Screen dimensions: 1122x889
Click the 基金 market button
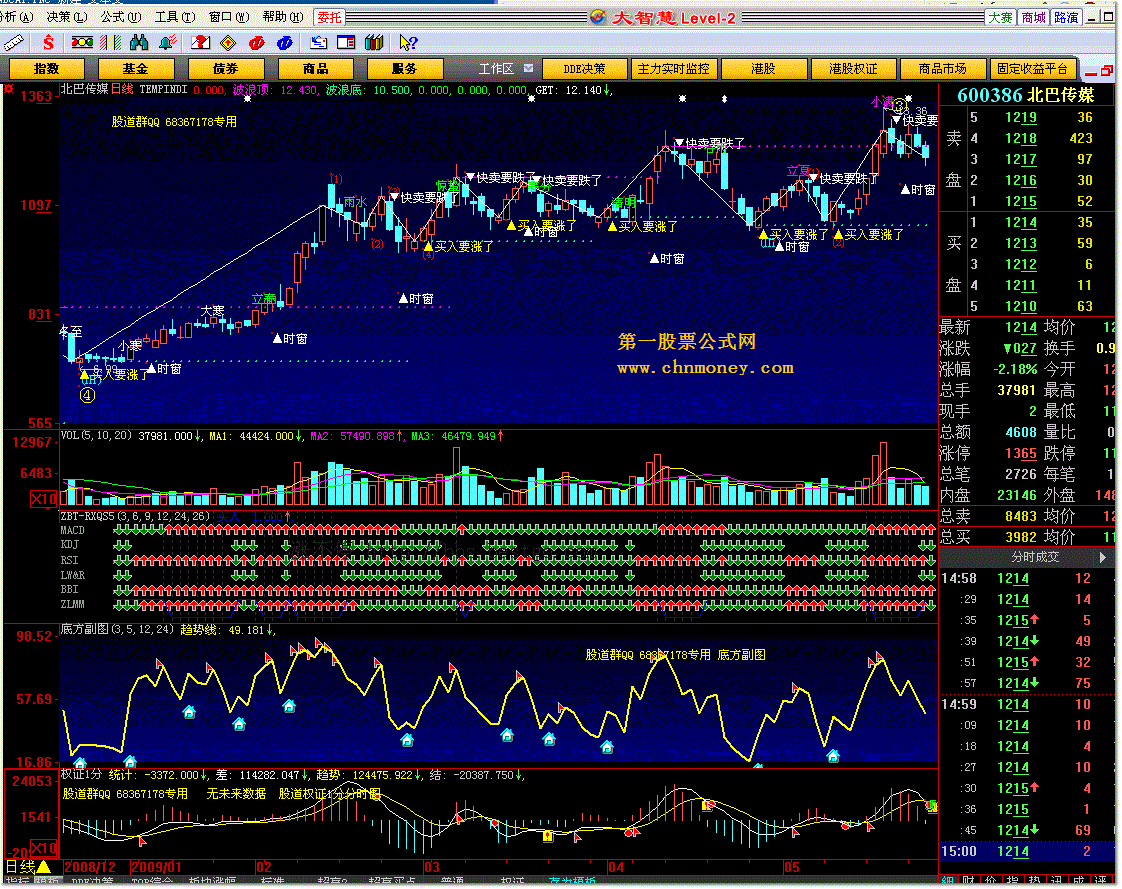tap(135, 69)
